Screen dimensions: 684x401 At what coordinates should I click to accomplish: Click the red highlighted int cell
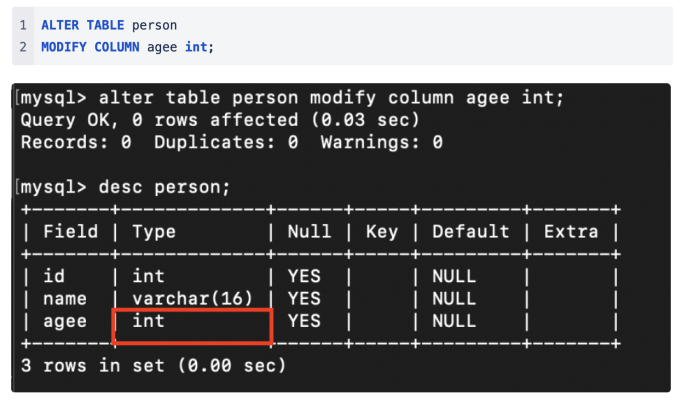click(193, 326)
